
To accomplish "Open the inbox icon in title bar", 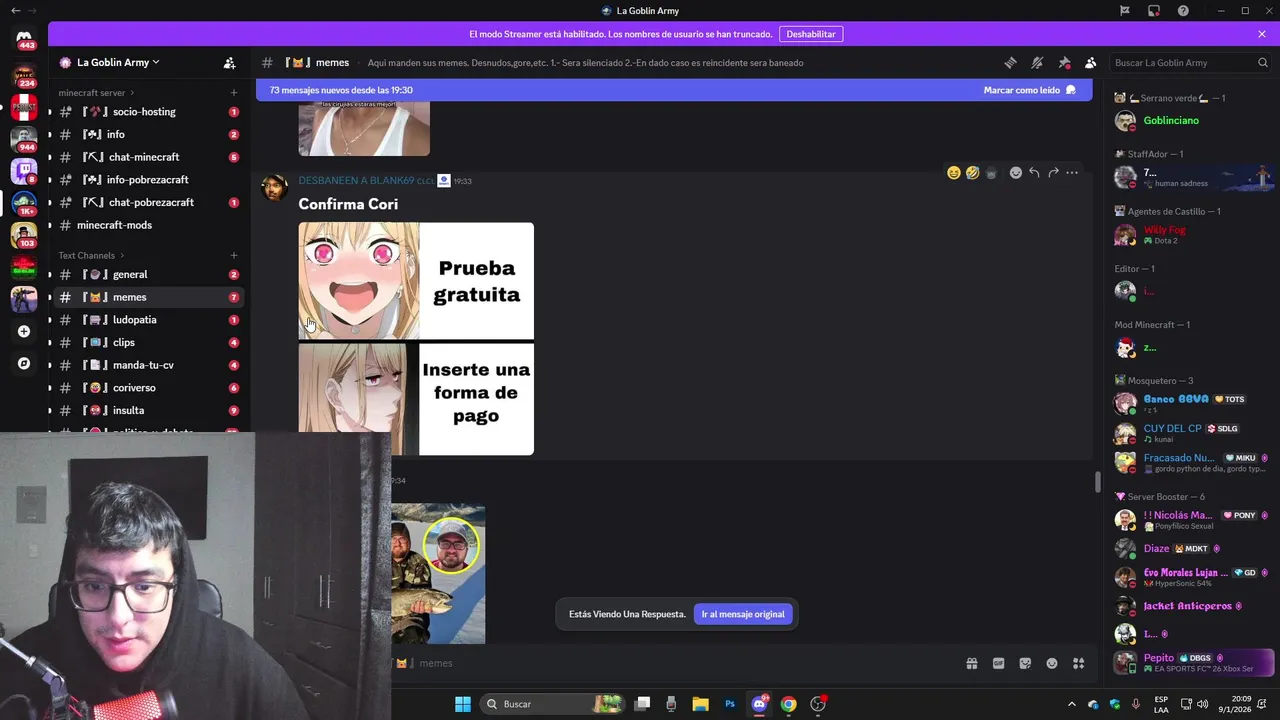I will click(1154, 11).
